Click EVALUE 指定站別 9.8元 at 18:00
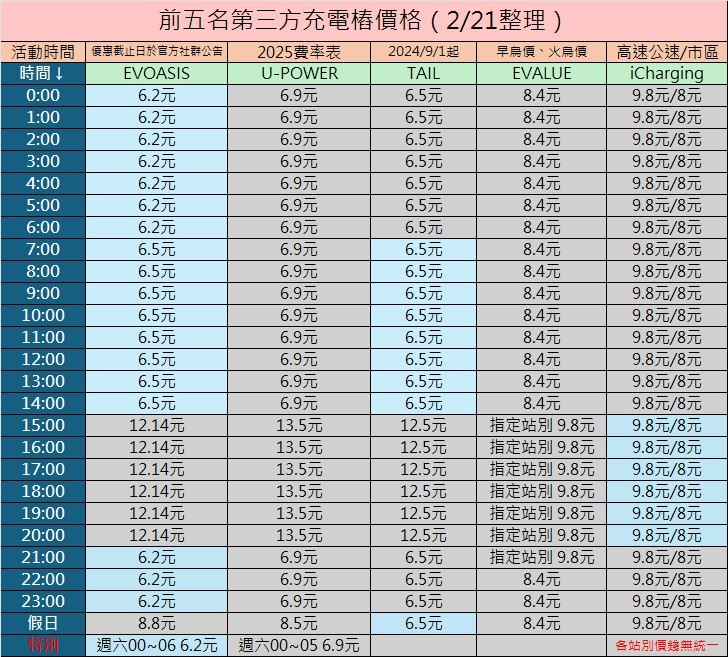Viewport: 728px width, 657px height. (x=541, y=491)
